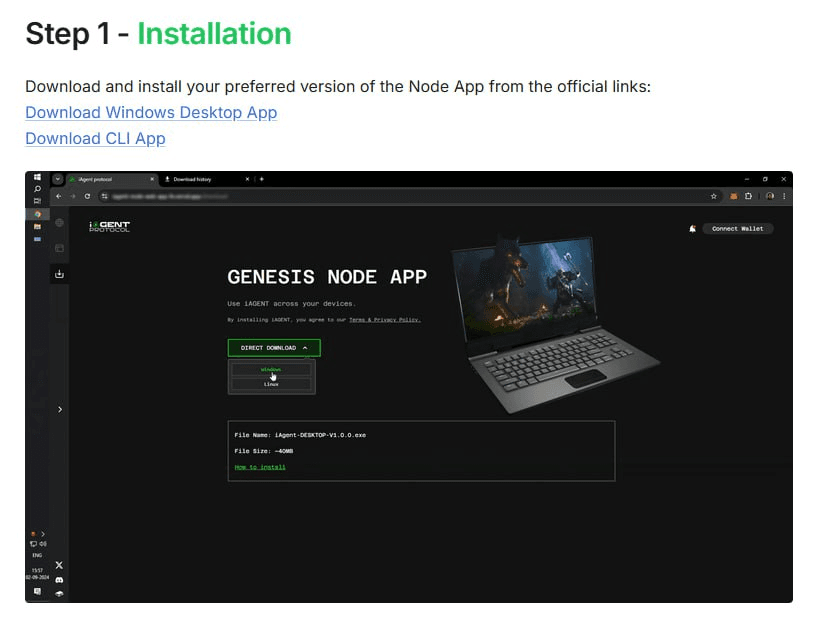Click the globe icon in the site sidebar
Image resolution: width=816 pixels, height=627 pixels.
(x=59, y=223)
